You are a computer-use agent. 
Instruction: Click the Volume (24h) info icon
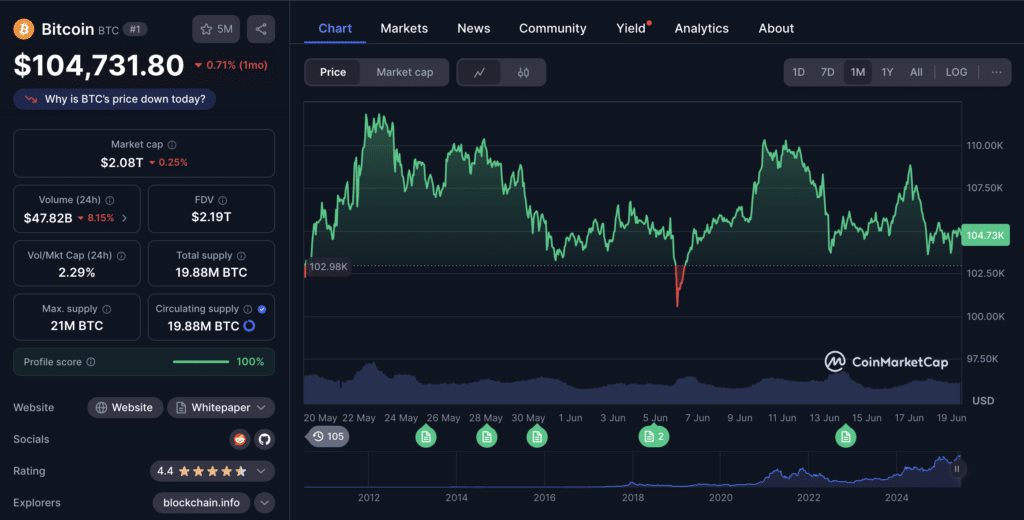110,201
